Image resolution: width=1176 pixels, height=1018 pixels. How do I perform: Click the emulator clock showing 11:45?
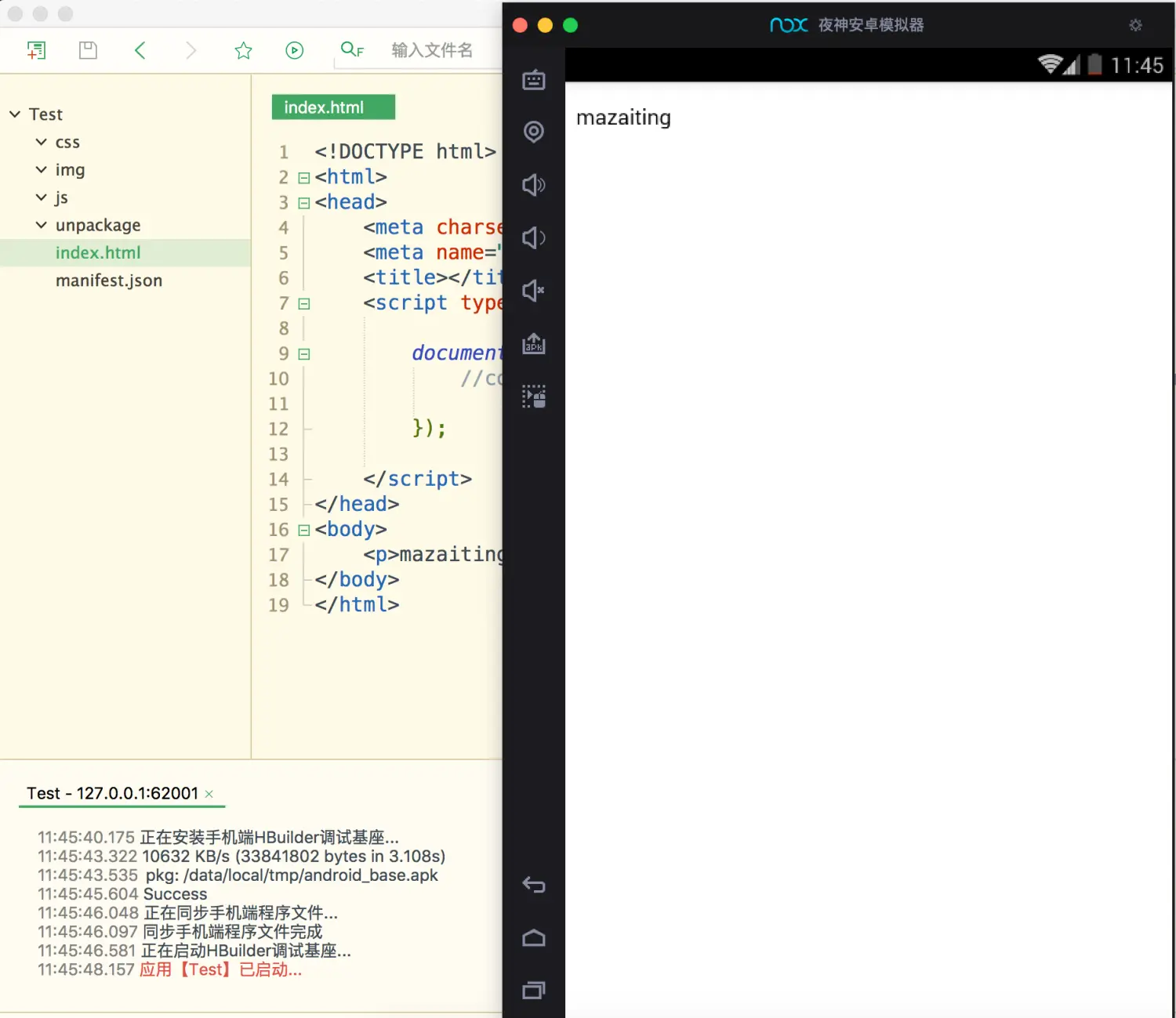(1137, 65)
